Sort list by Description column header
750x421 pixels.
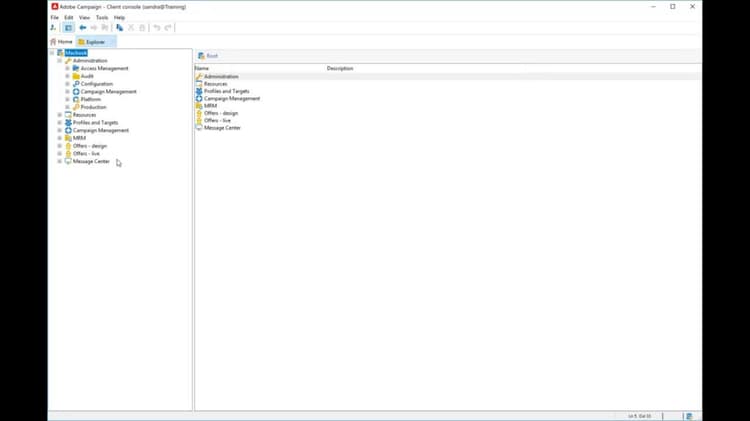click(x=340, y=68)
